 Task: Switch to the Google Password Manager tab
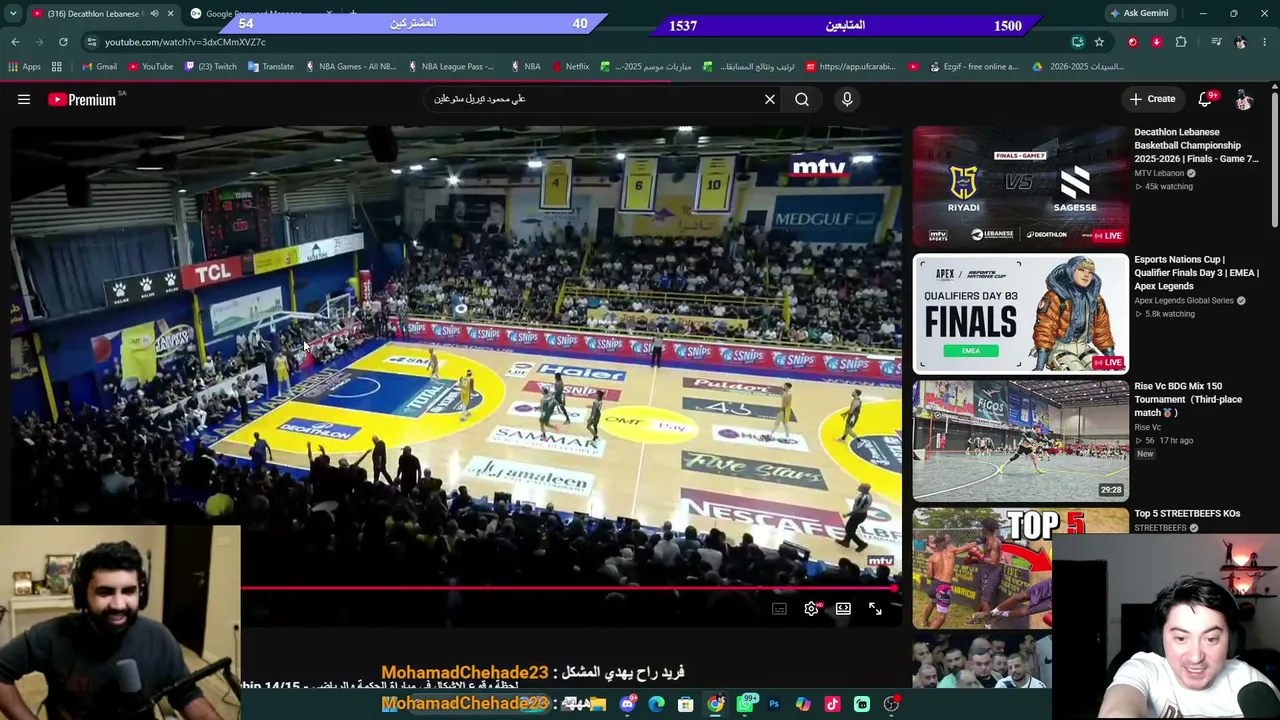(x=260, y=14)
